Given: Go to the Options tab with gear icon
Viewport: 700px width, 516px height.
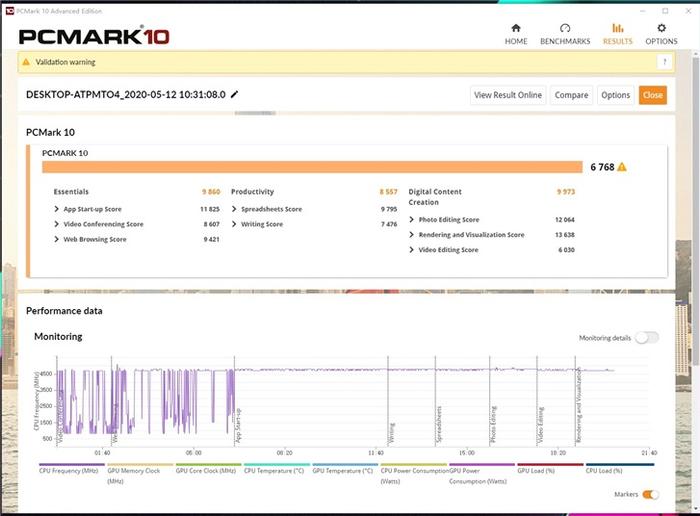Looking at the screenshot, I should pos(661,34).
